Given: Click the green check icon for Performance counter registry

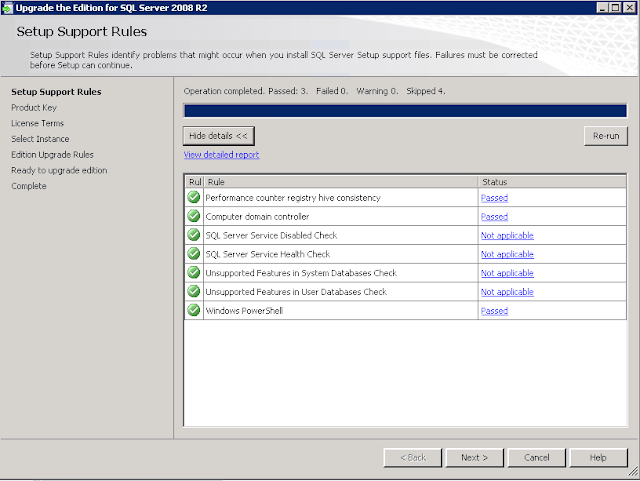Looking at the screenshot, I should point(193,197).
